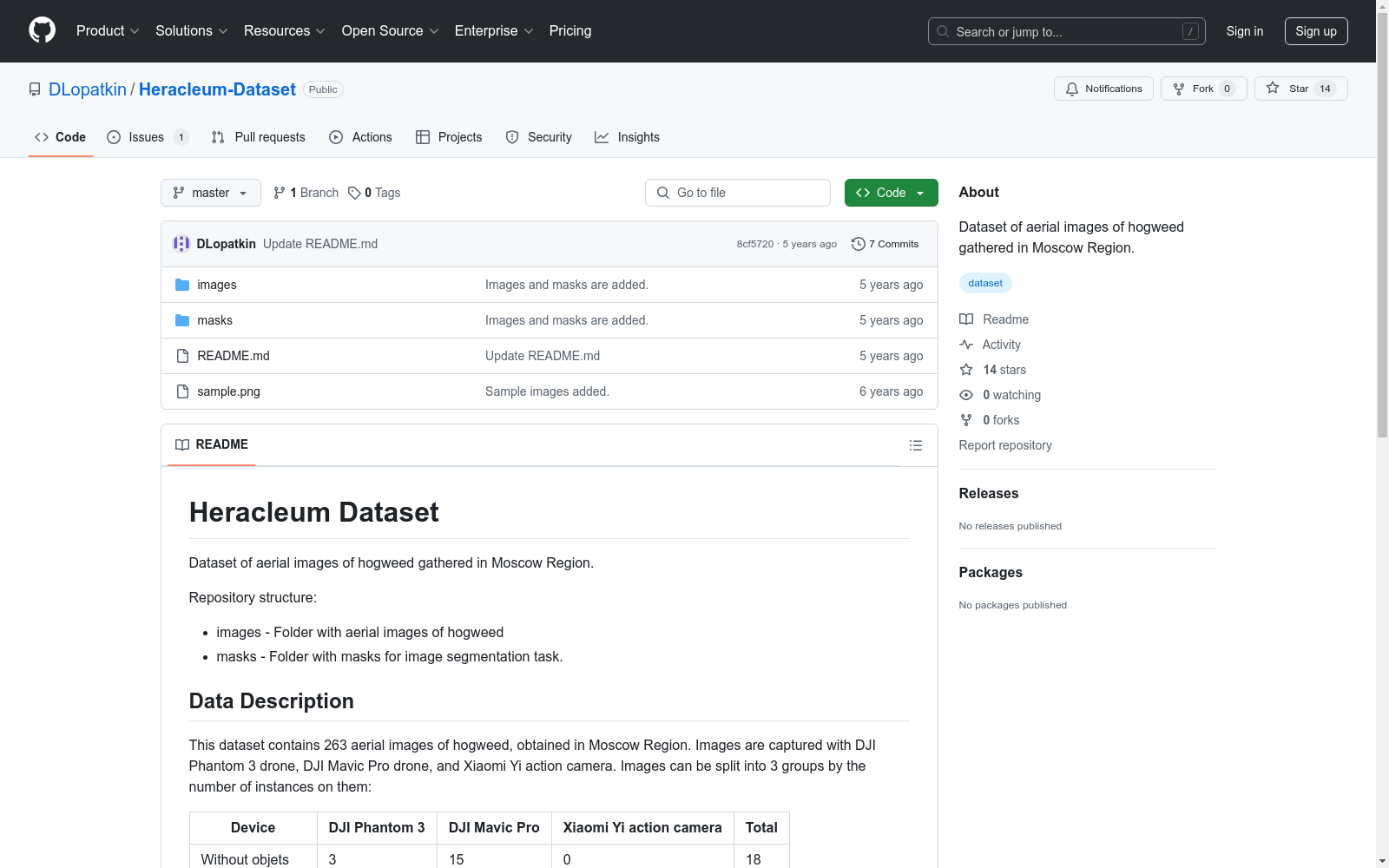Switch to the Pull requests tab
The height and width of the screenshot is (868, 1389).
tap(259, 137)
